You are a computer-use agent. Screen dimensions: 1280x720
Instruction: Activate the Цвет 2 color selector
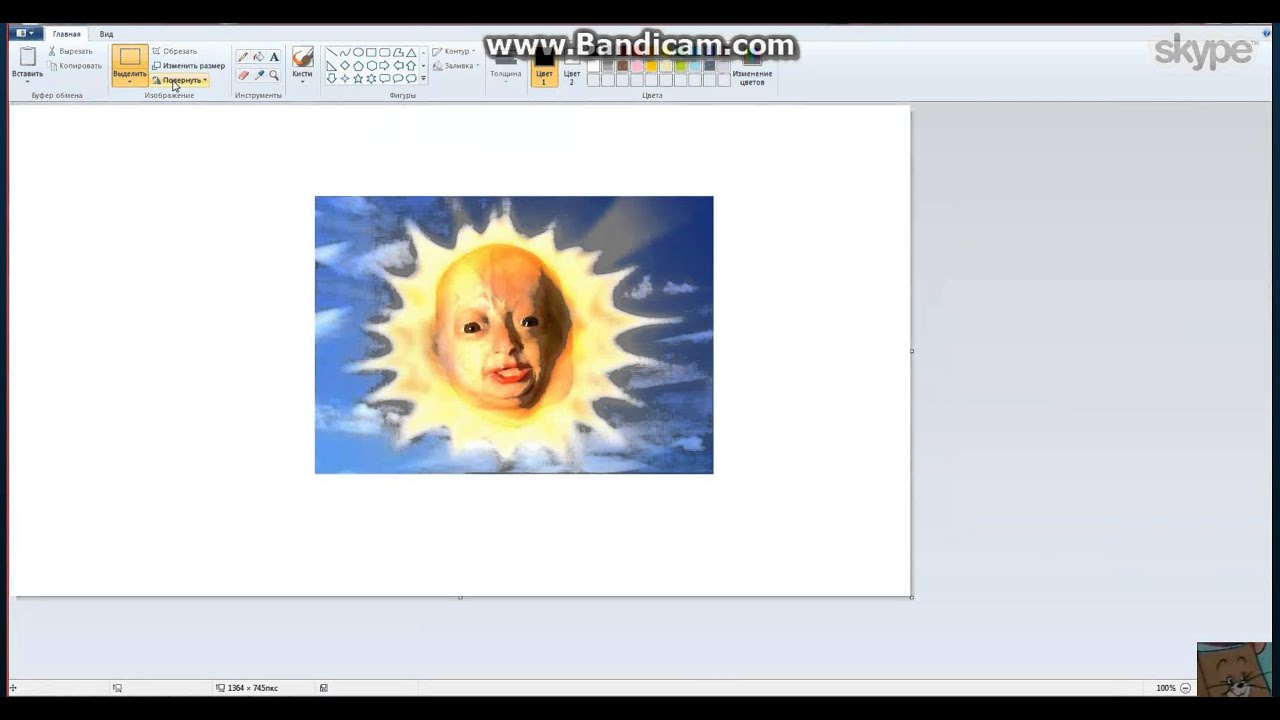coord(572,67)
